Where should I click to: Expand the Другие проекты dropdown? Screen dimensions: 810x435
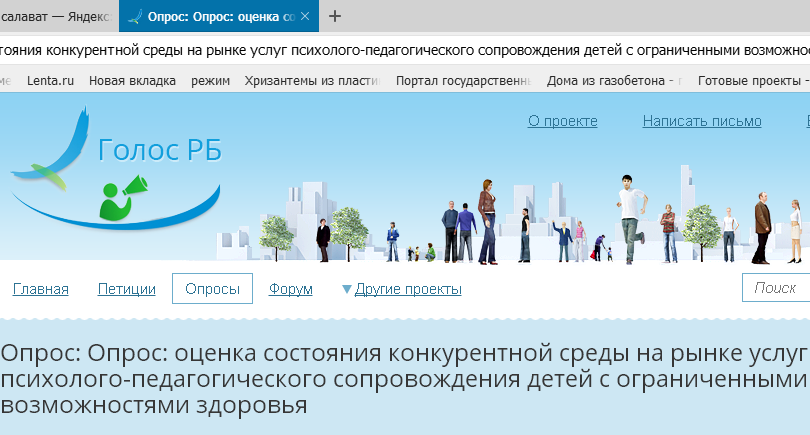(402, 289)
